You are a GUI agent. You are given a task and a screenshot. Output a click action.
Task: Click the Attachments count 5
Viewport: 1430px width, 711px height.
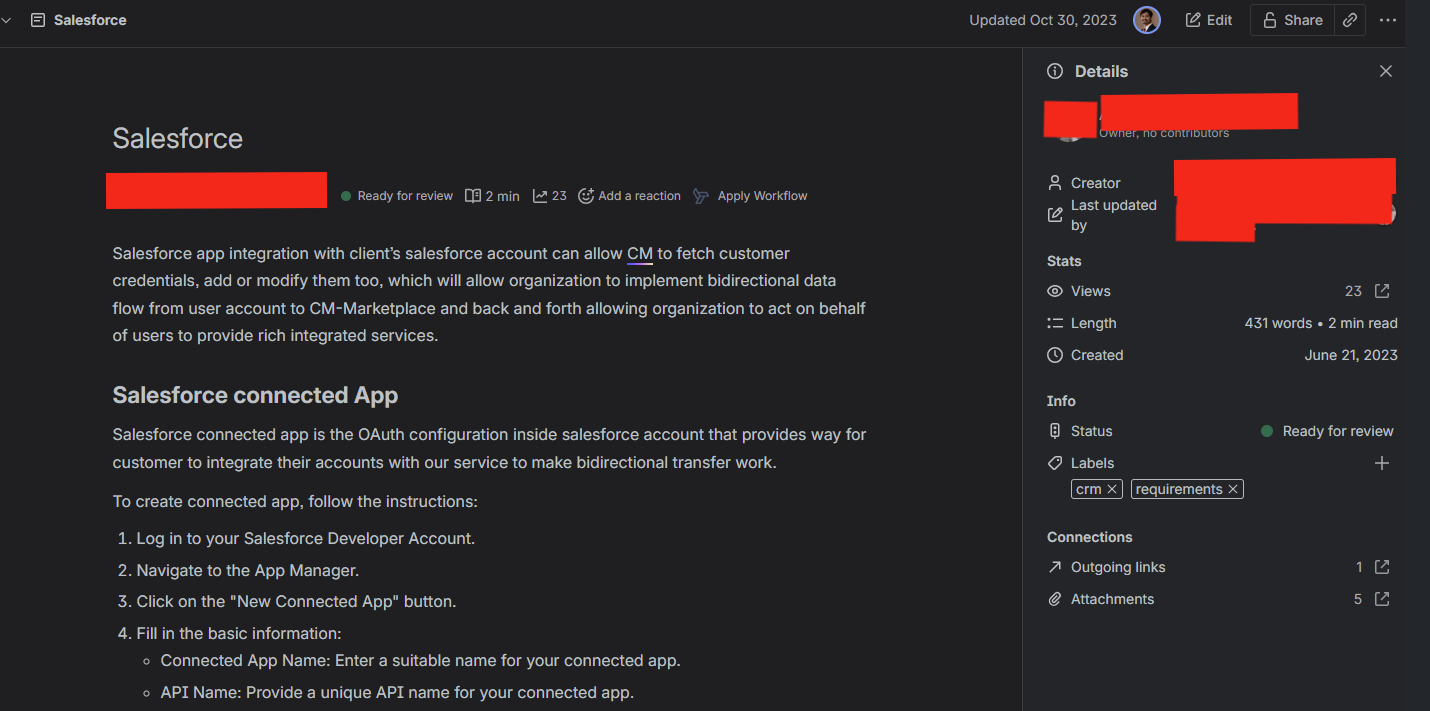click(x=1358, y=599)
